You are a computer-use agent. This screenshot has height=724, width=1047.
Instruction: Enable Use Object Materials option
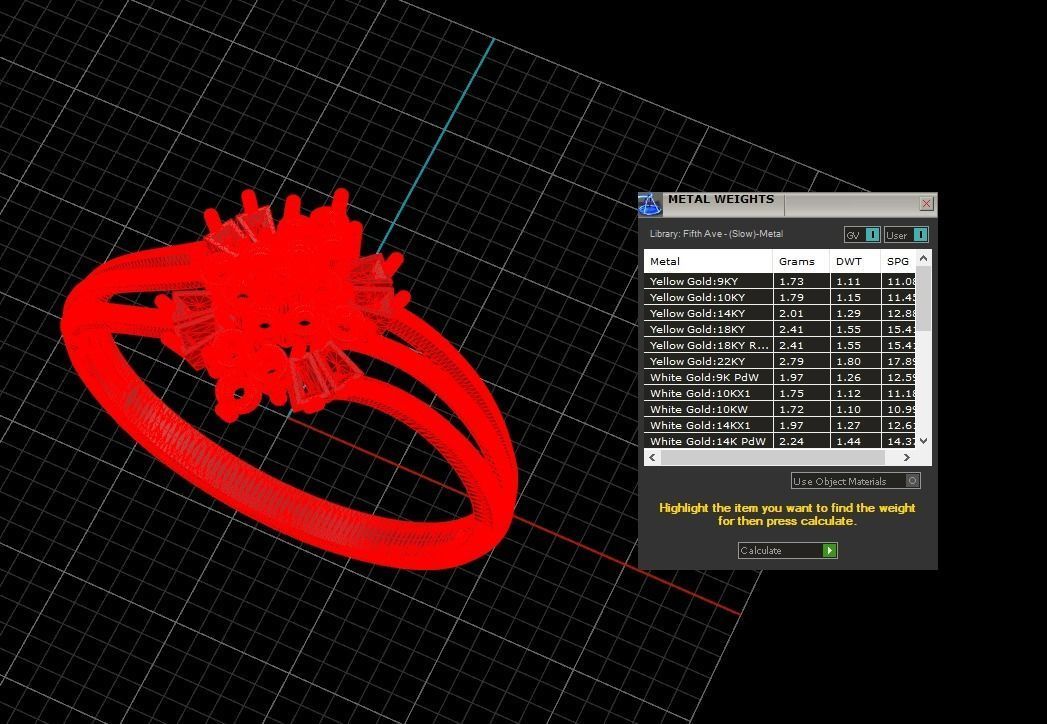pos(856,481)
